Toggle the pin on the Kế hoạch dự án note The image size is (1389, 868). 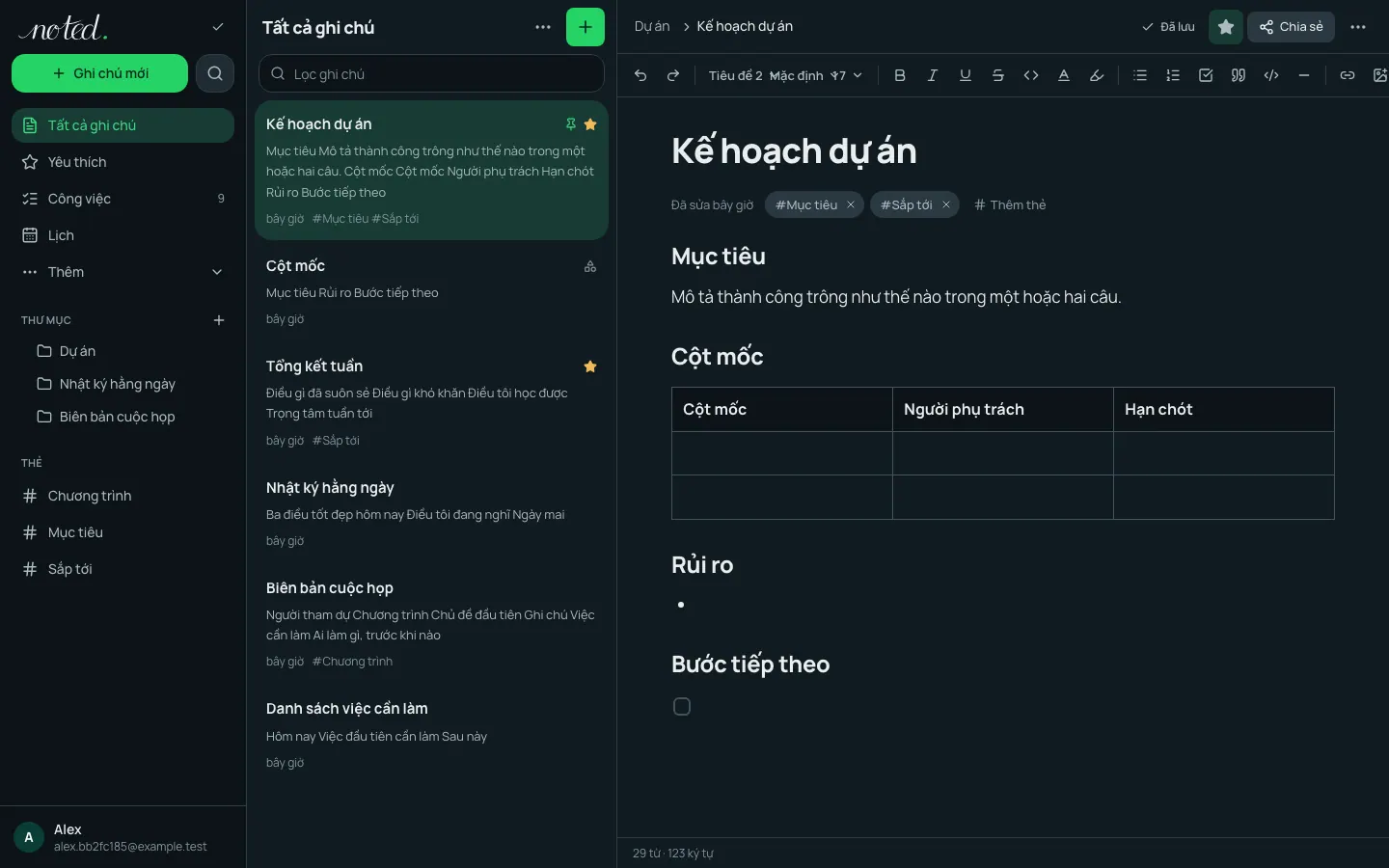pos(571,124)
